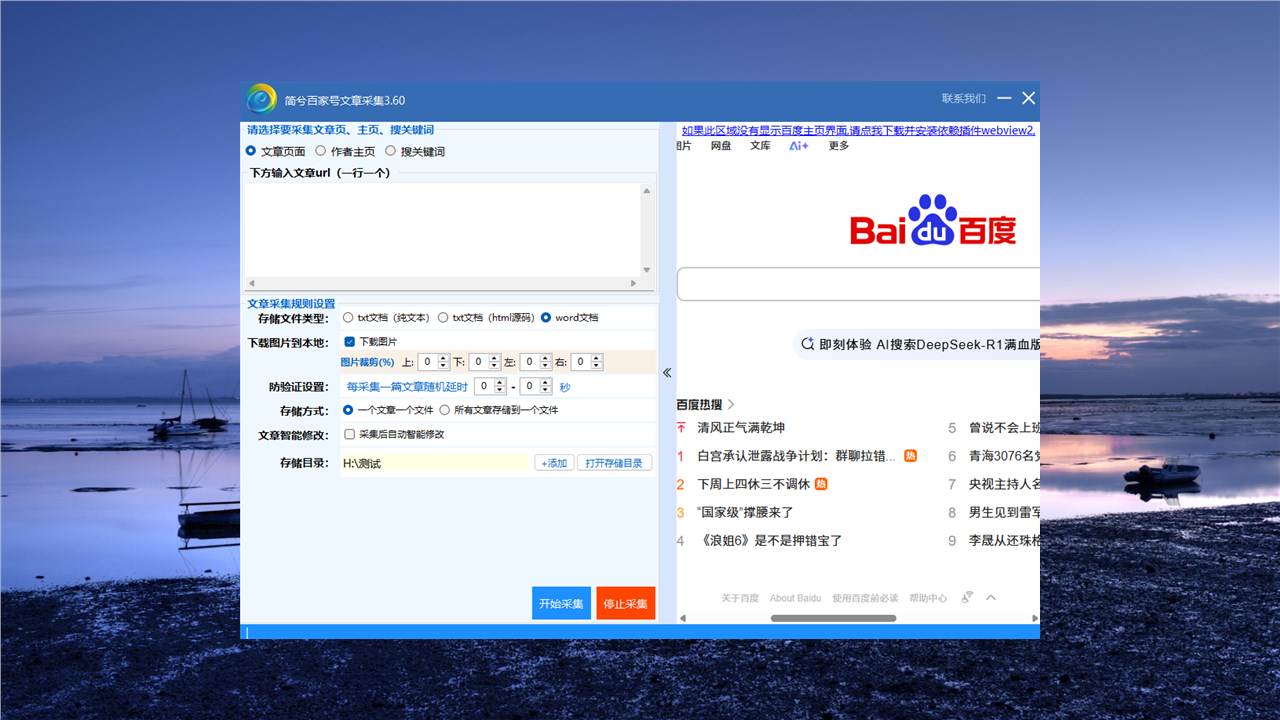Screen dimensions: 1280x720
Task: Collapse the panel with the double-chevron arrow
Action: pos(667,373)
